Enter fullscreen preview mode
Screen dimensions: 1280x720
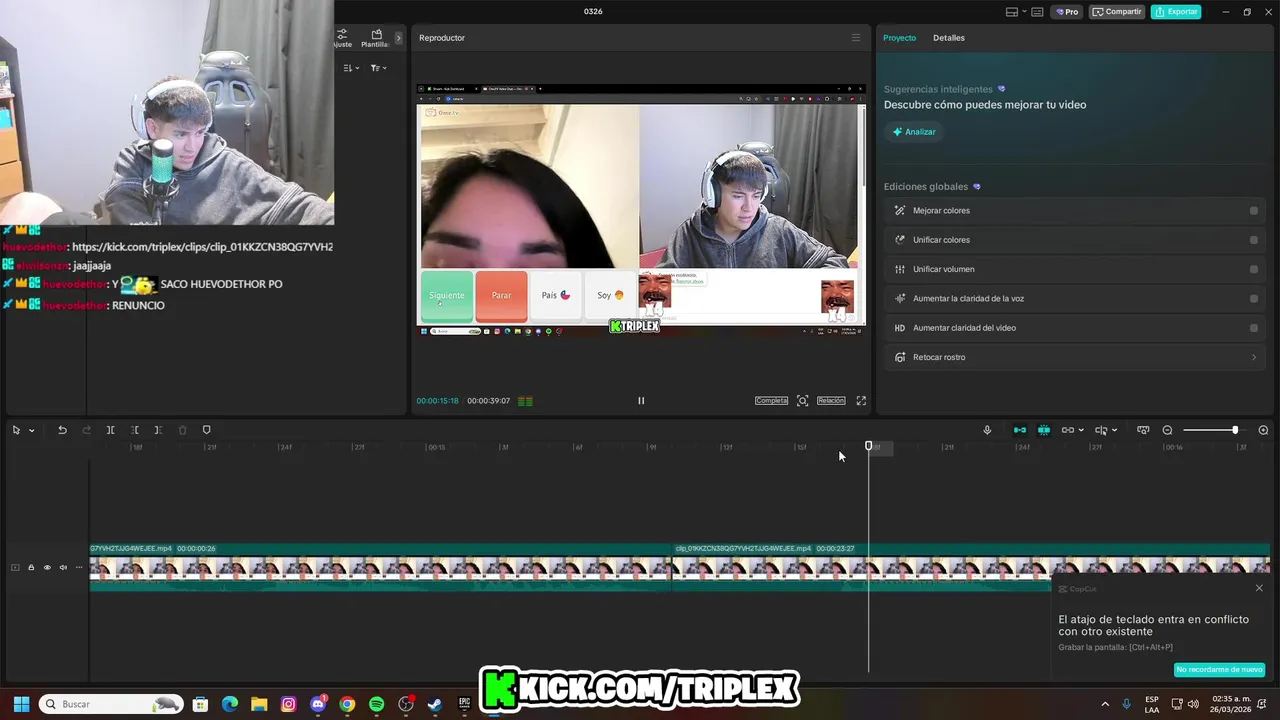pos(861,401)
